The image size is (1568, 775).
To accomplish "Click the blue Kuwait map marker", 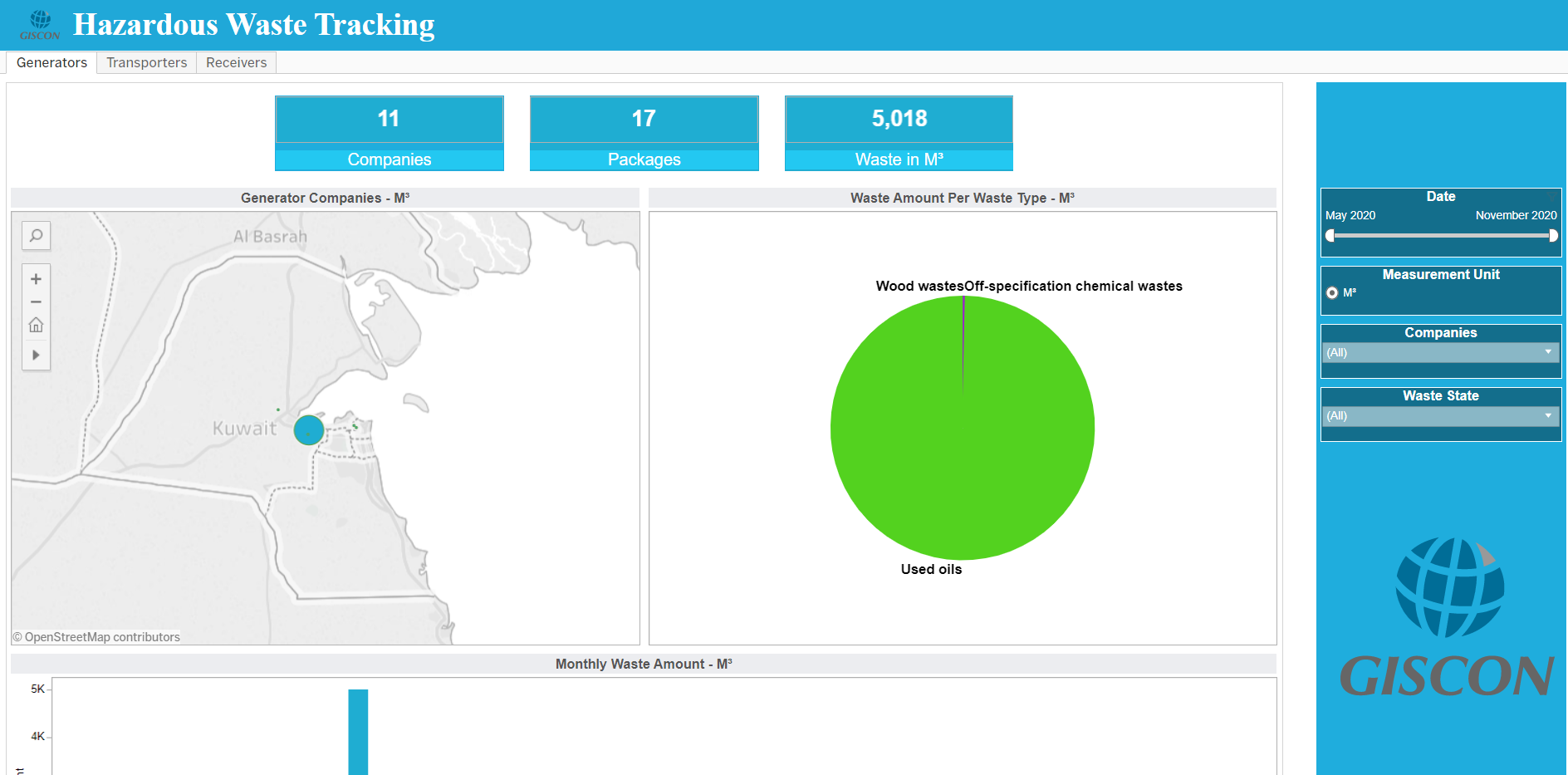I will (x=309, y=430).
